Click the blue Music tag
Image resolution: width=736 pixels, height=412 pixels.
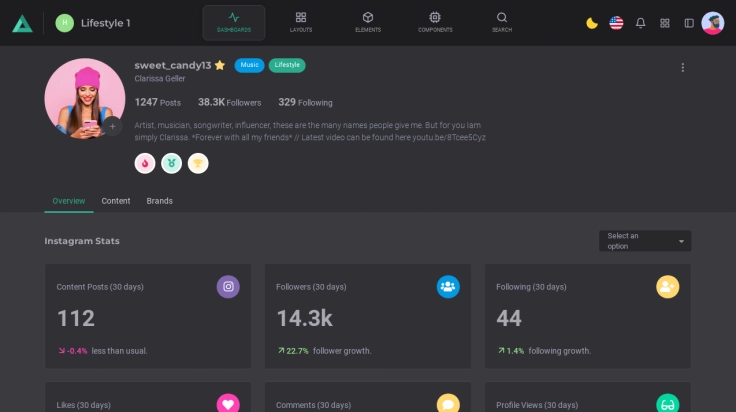pos(250,65)
